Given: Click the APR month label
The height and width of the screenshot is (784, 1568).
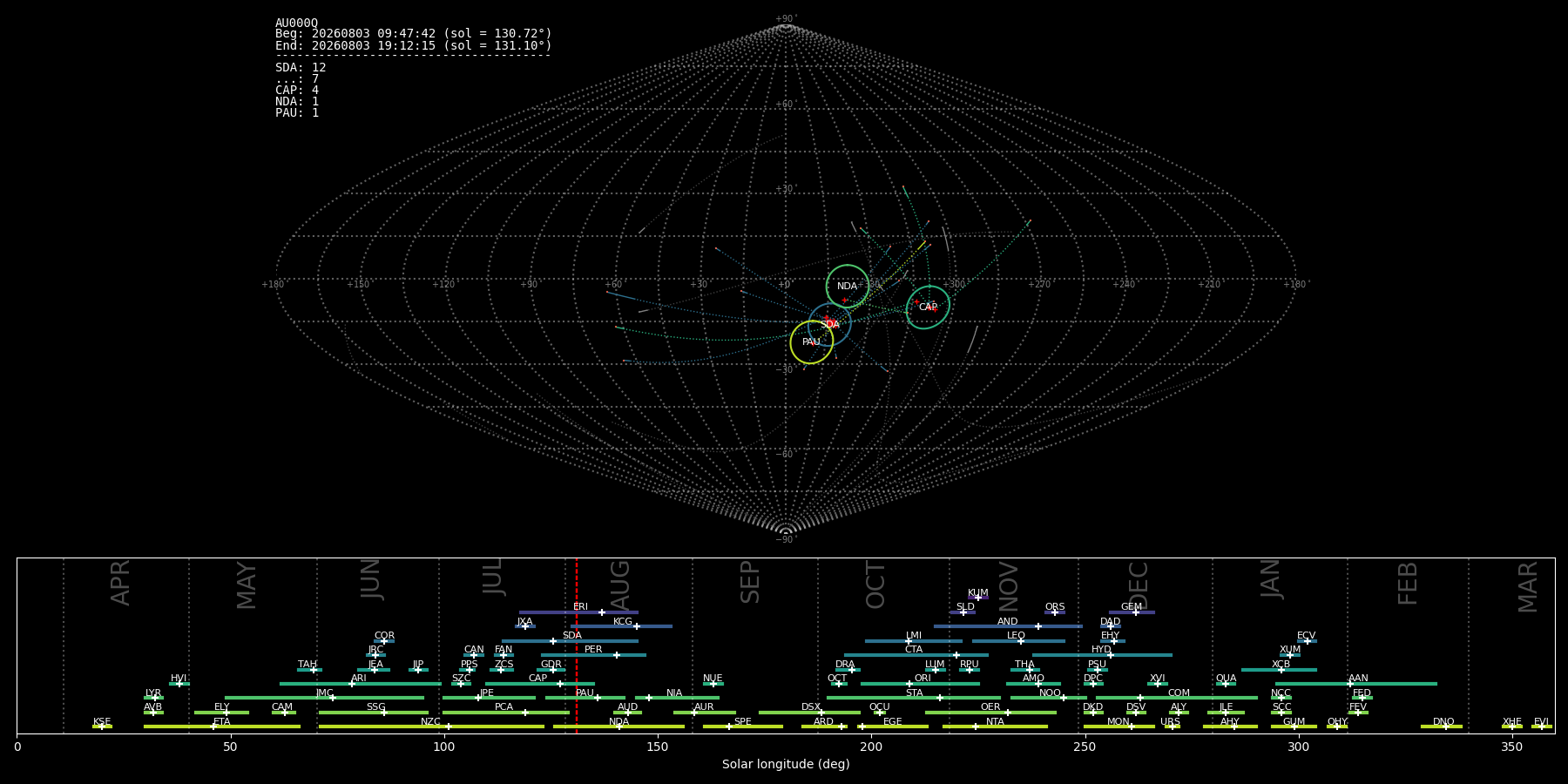Looking at the screenshot, I should click(121, 582).
